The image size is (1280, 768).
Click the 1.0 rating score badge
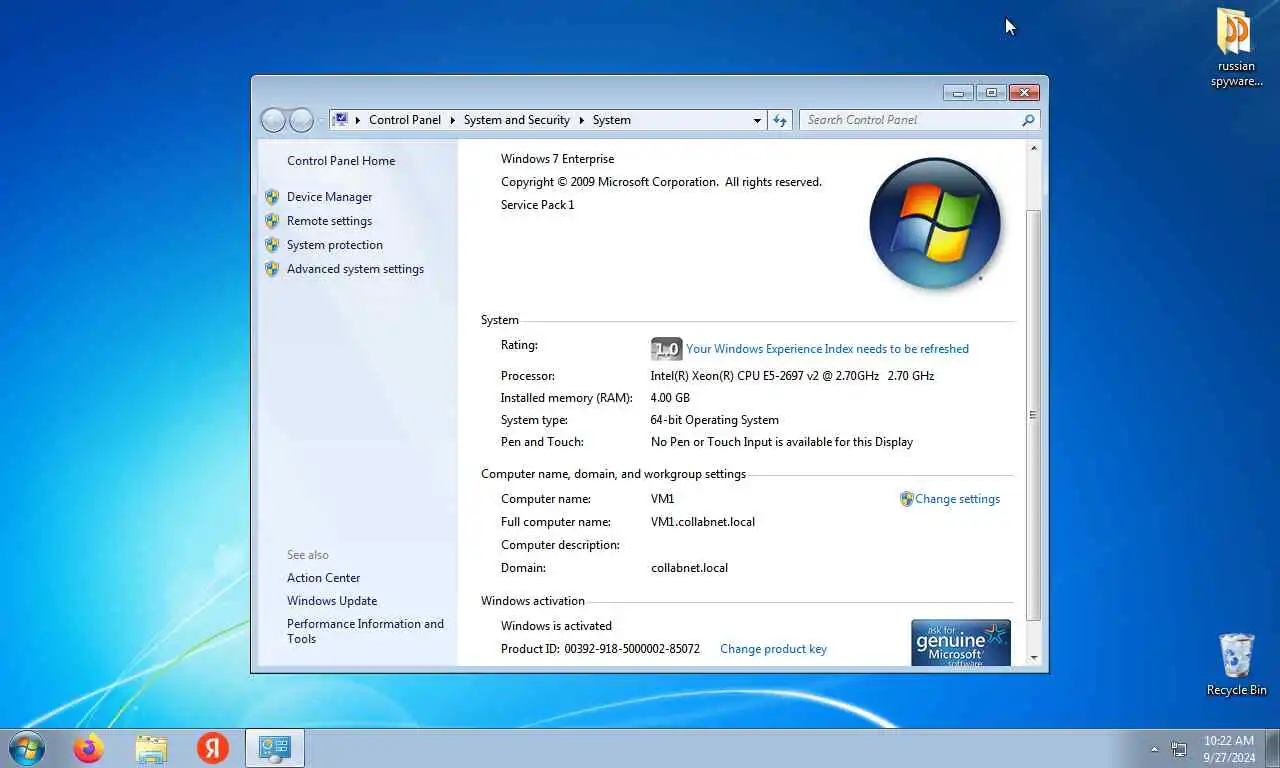point(666,349)
